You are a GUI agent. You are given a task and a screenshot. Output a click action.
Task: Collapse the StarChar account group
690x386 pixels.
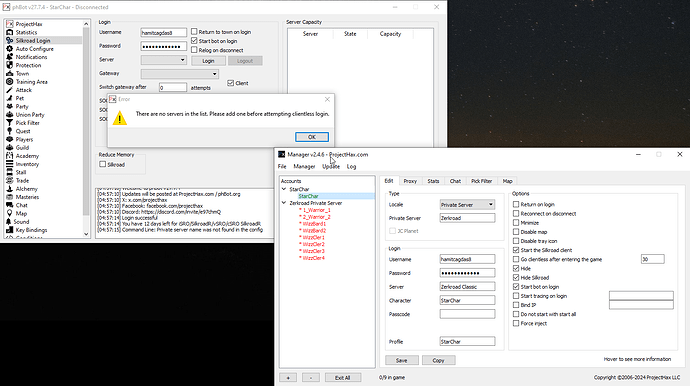pos(284,189)
